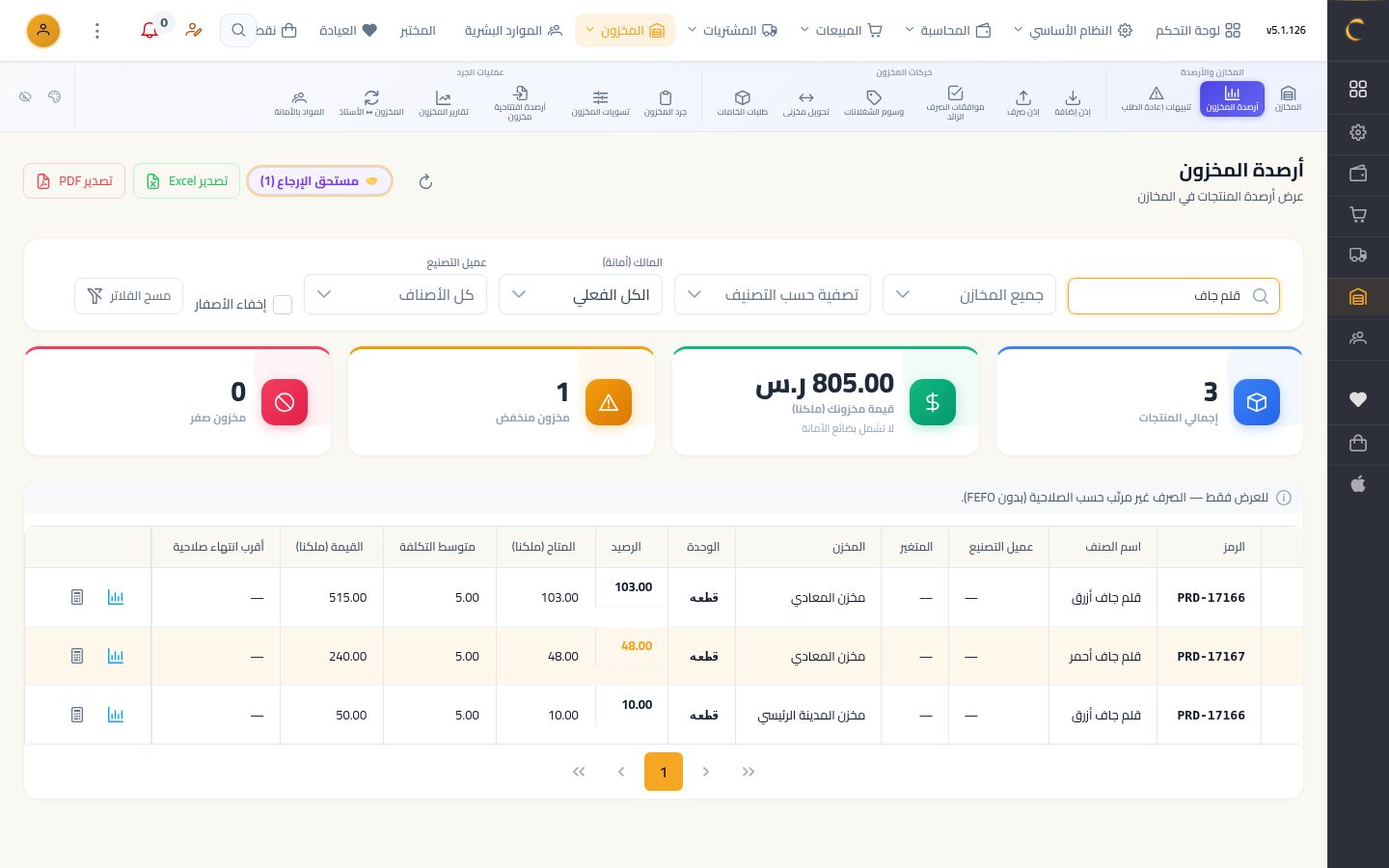Click the Apple icon in the sidebar

(x=1358, y=484)
